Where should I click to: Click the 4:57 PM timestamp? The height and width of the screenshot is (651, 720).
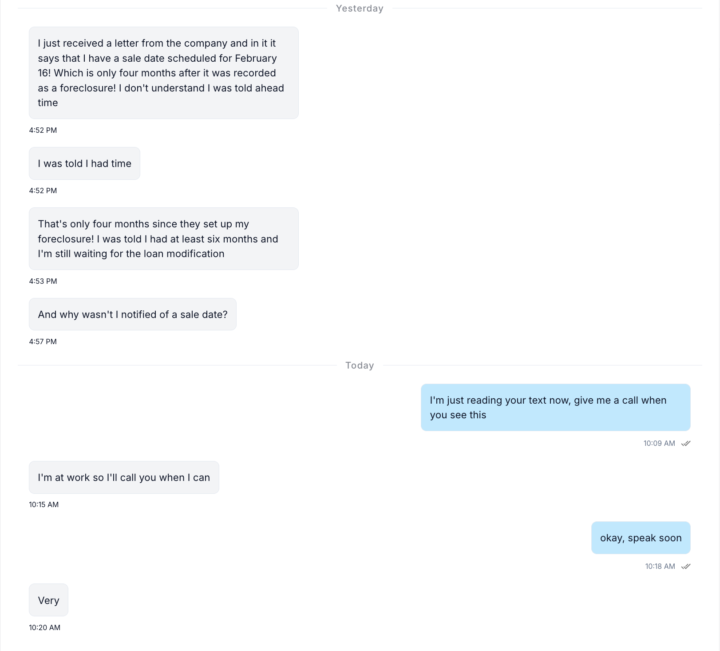click(x=43, y=341)
